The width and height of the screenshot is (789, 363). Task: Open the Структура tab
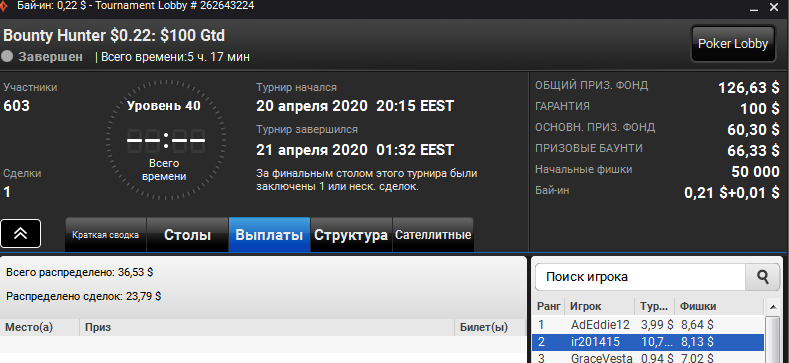(351, 235)
